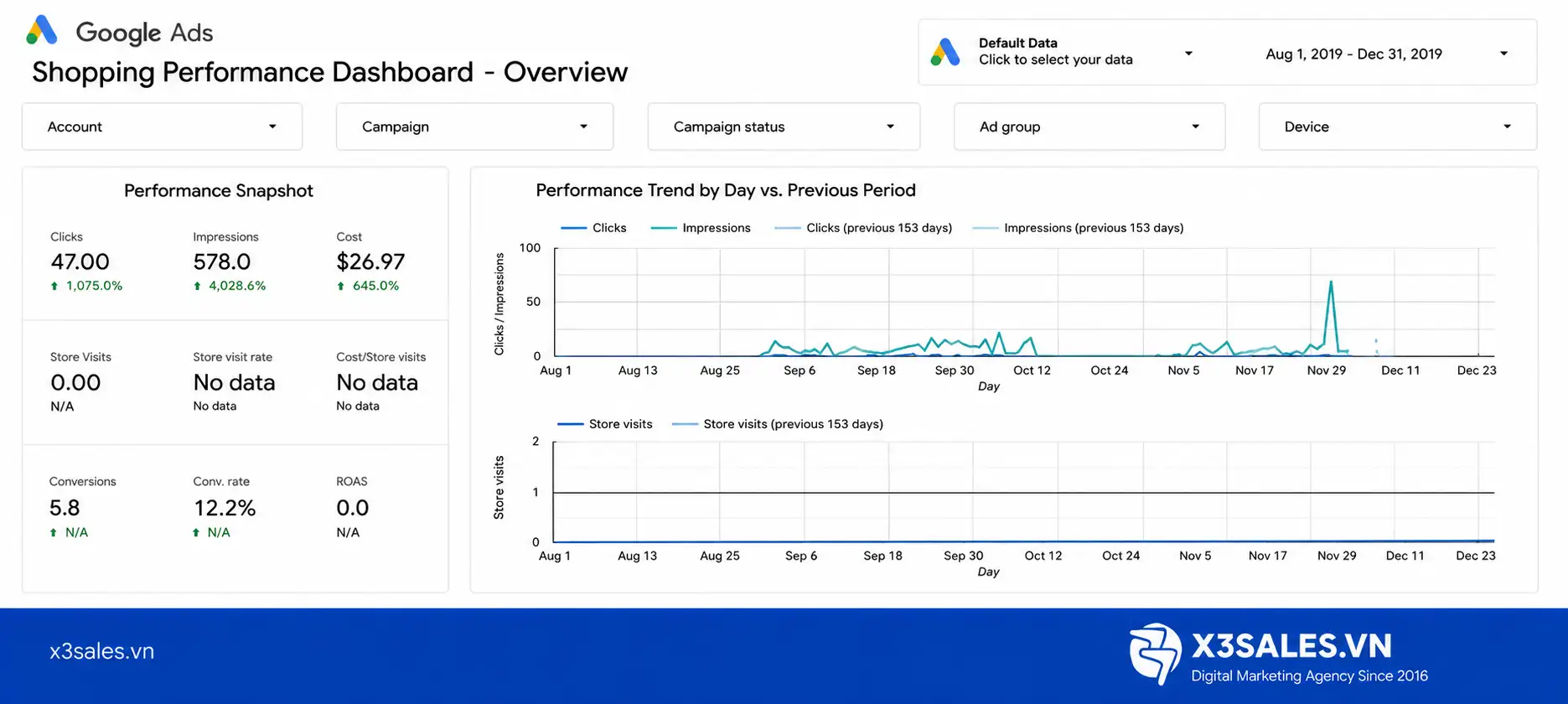Expand the Ad group filter dropdown
This screenshot has width=1568, height=704.
click(1089, 127)
